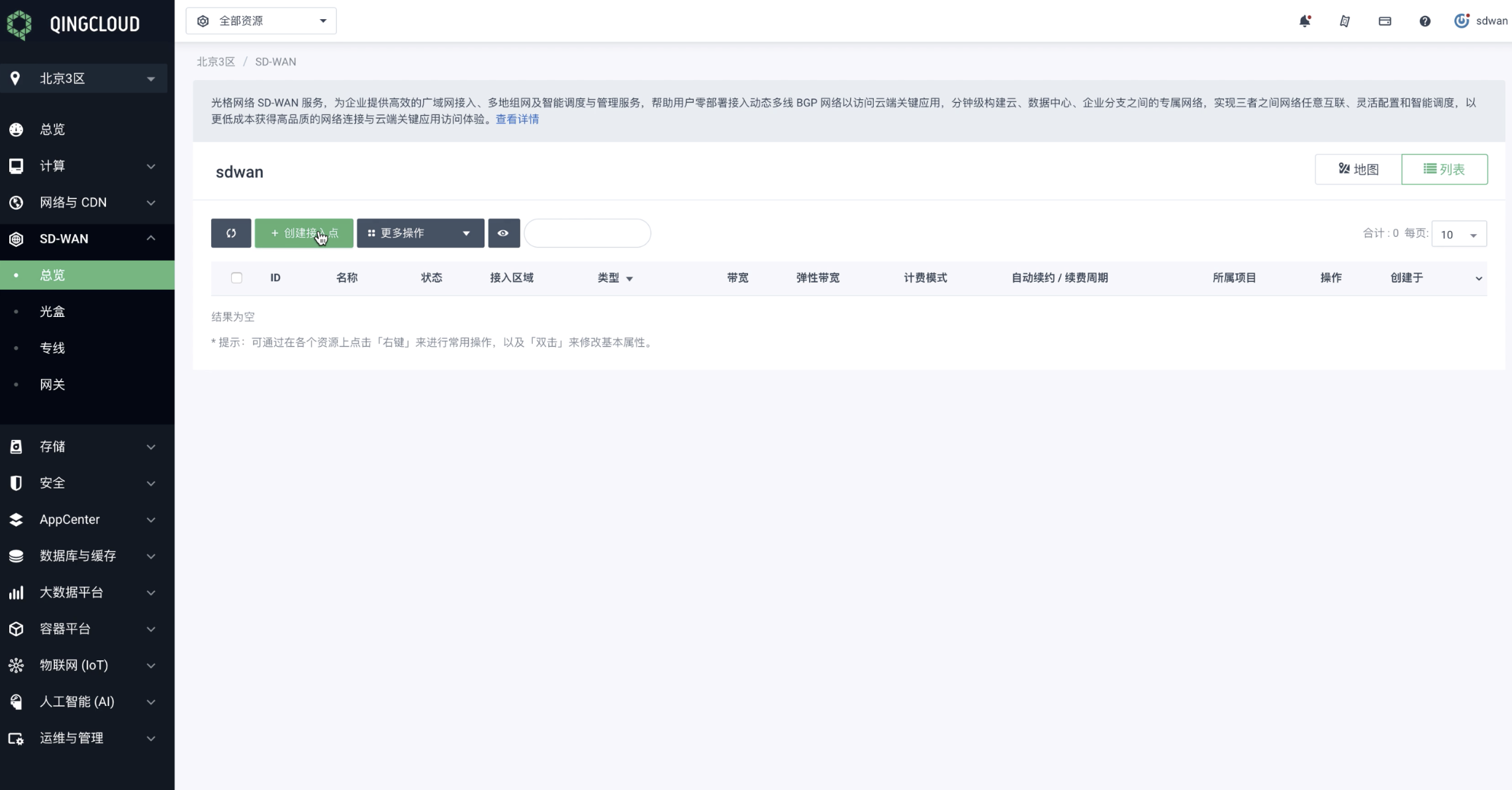Expand the 数据库与缓存 menu chevron
The image size is (1512, 790).
151,556
